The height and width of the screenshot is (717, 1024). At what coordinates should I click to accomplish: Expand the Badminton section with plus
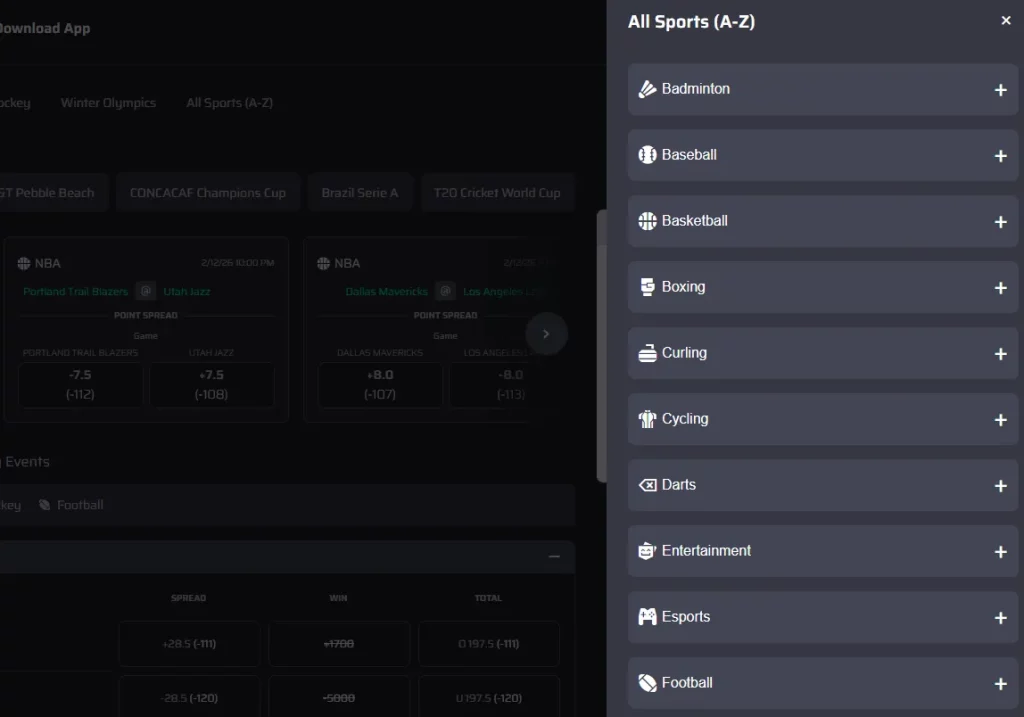[x=1000, y=90]
